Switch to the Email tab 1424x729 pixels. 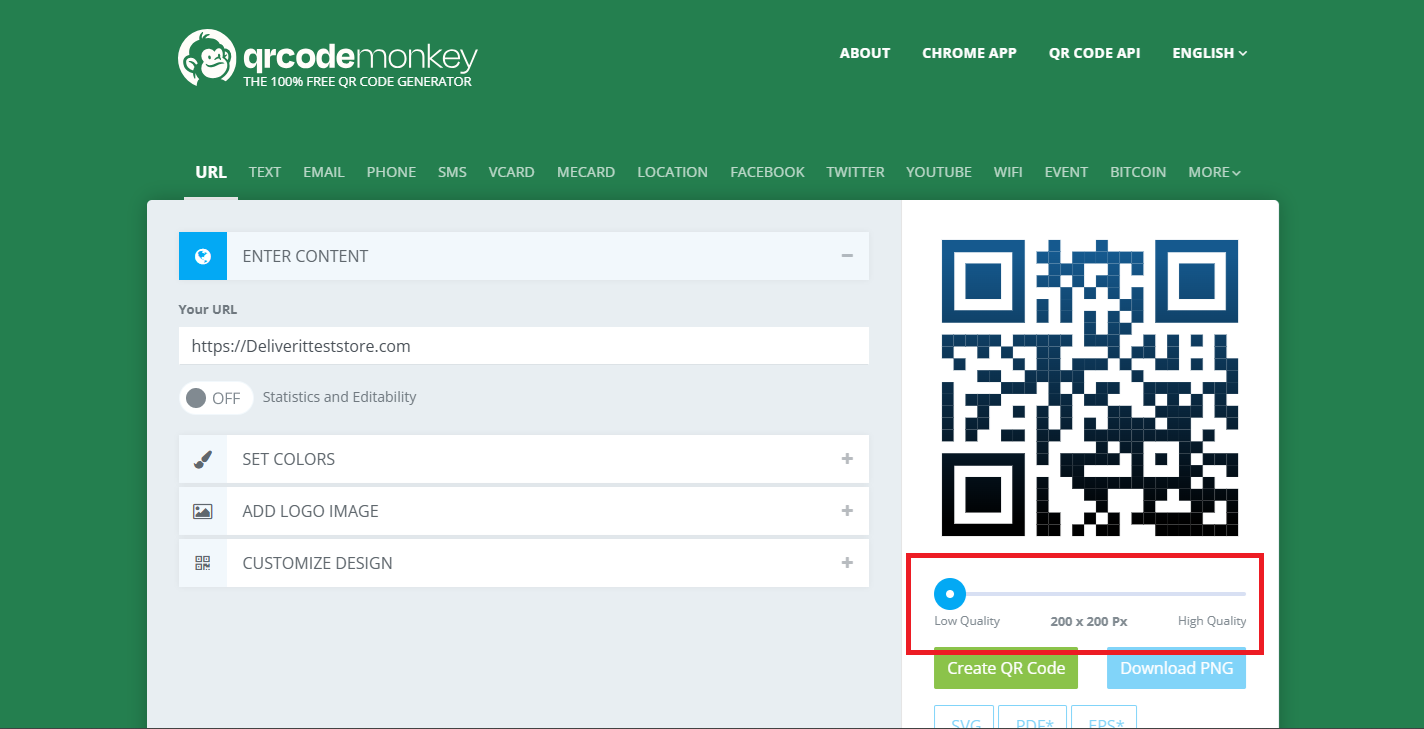click(324, 172)
